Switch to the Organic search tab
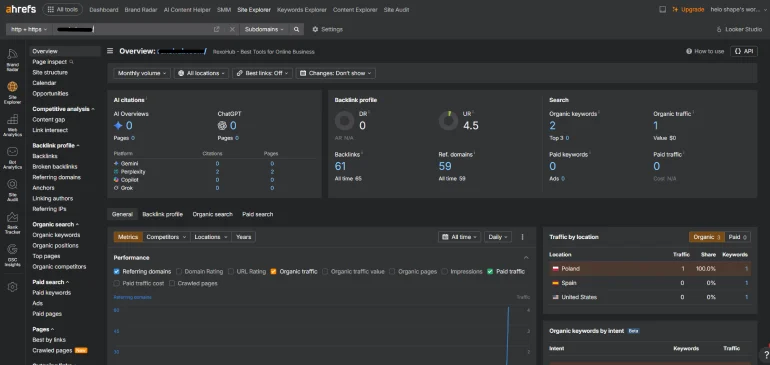The image size is (770, 365). click(213, 214)
